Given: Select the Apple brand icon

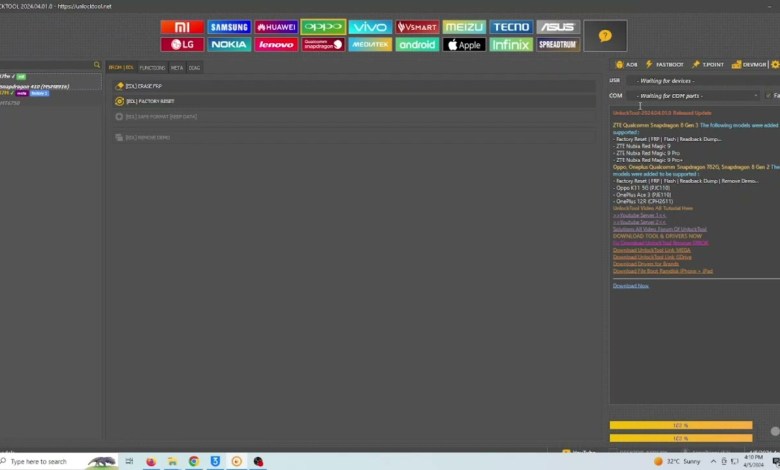Looking at the screenshot, I should [464, 45].
